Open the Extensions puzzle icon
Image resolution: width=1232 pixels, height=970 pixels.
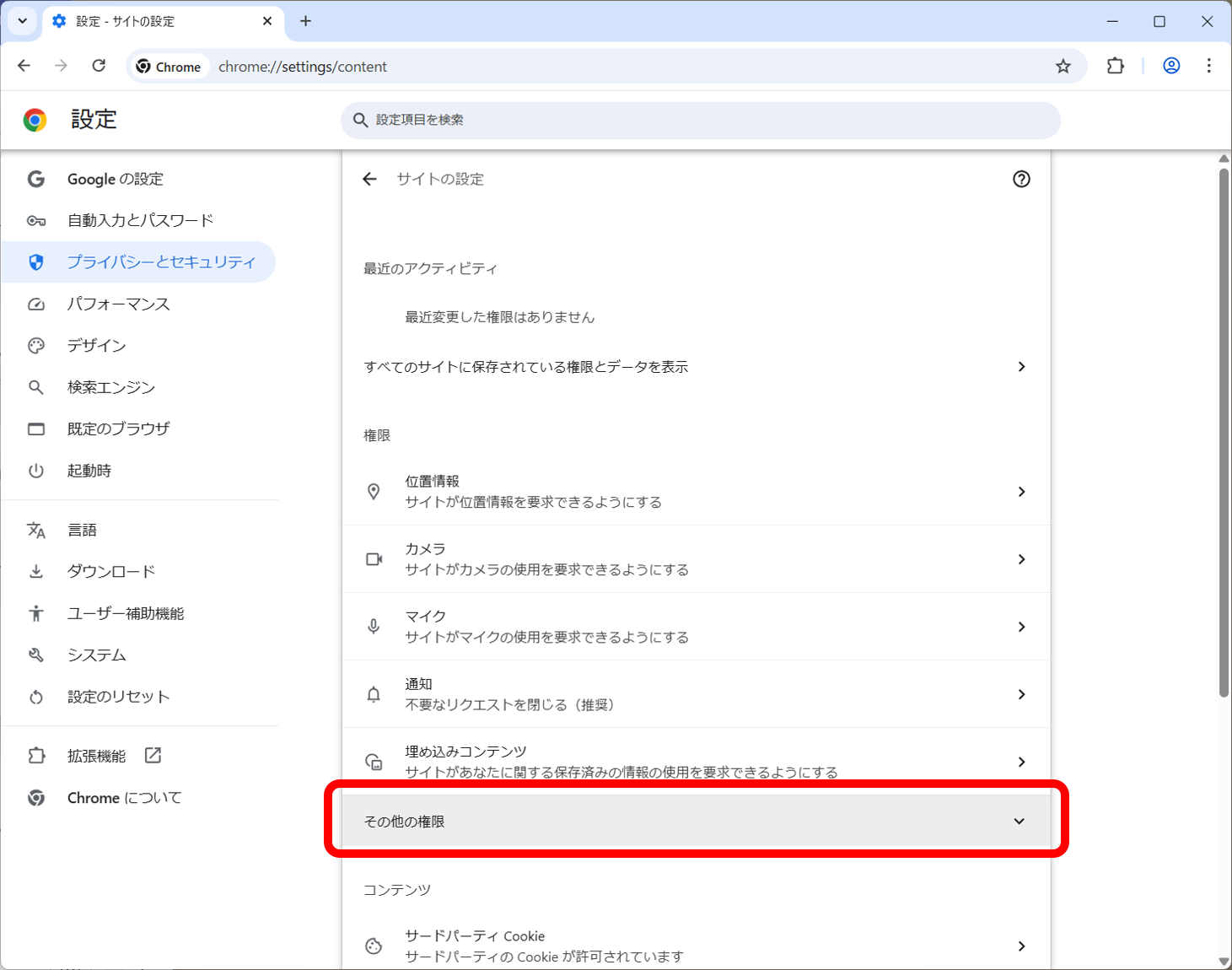pyautogui.click(x=1115, y=66)
